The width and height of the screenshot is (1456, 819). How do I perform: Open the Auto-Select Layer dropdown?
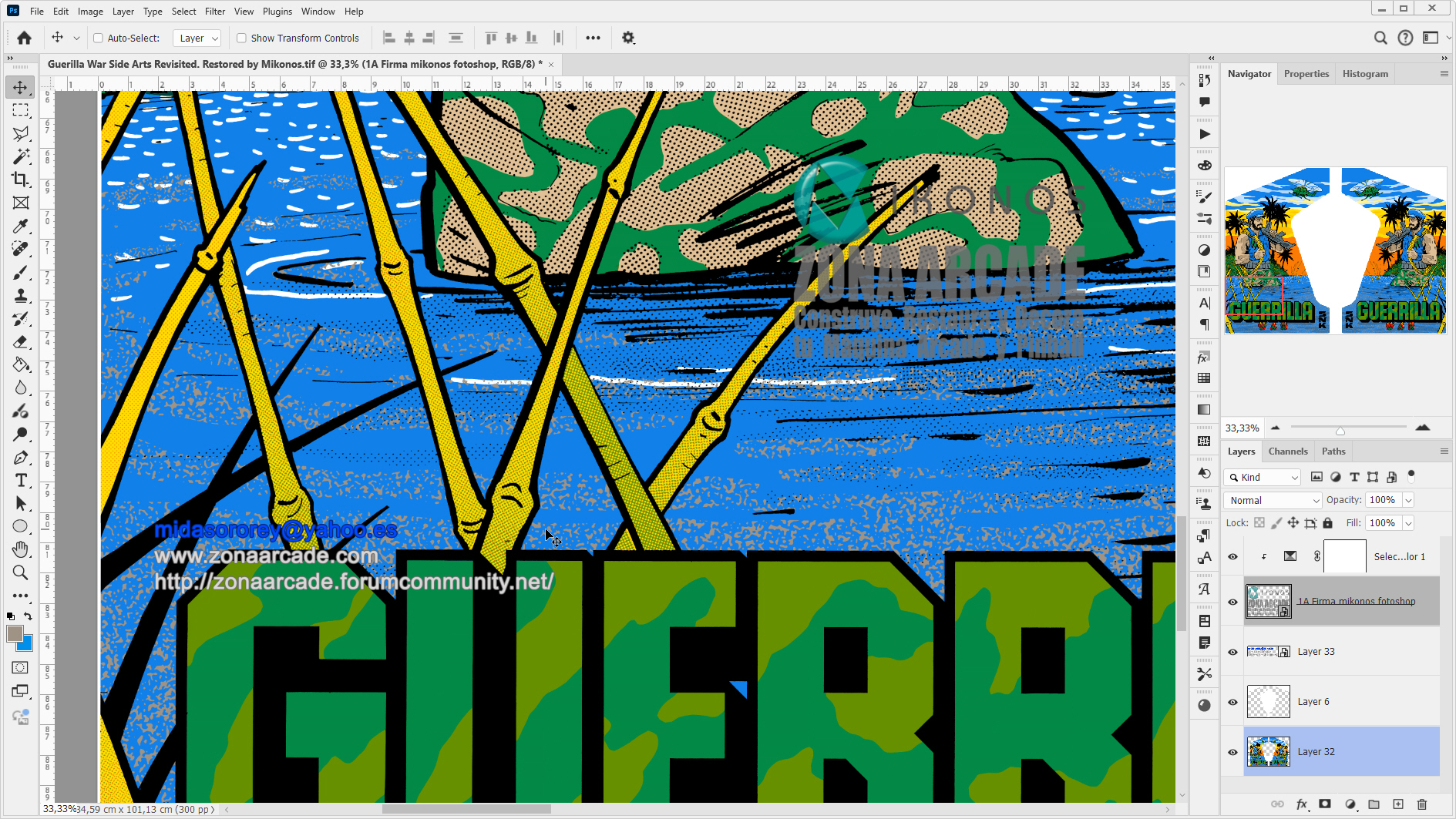pyautogui.click(x=197, y=38)
